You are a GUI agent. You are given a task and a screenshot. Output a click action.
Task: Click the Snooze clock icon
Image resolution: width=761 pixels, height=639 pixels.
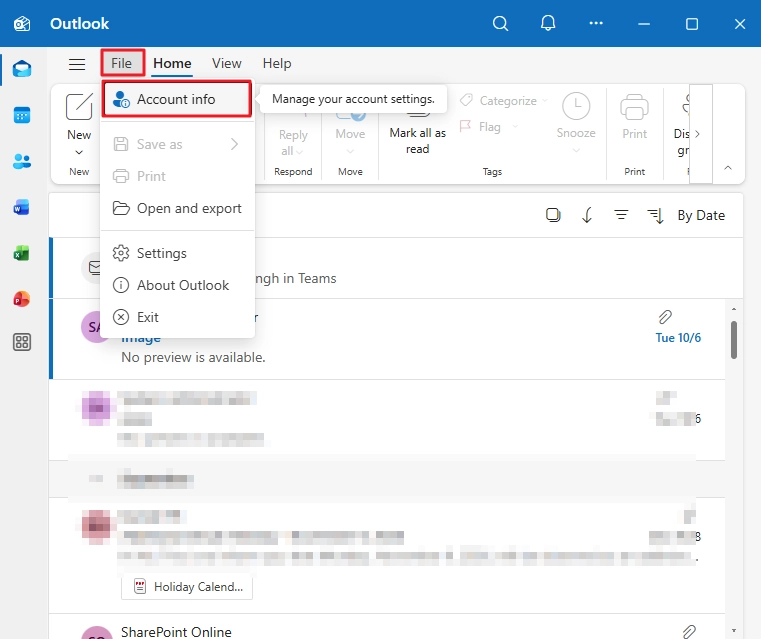click(576, 106)
